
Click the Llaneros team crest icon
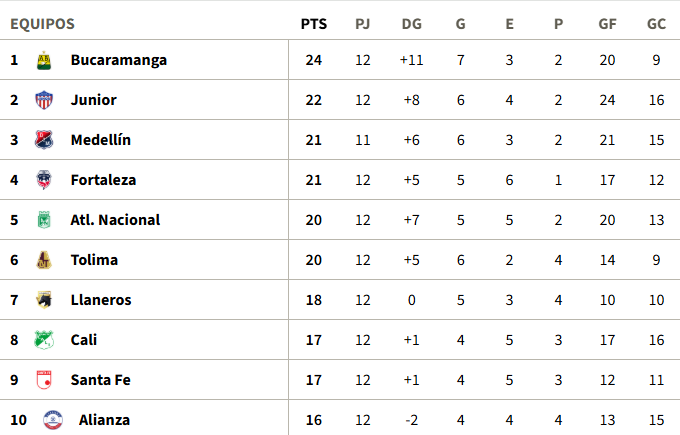pyautogui.click(x=44, y=300)
